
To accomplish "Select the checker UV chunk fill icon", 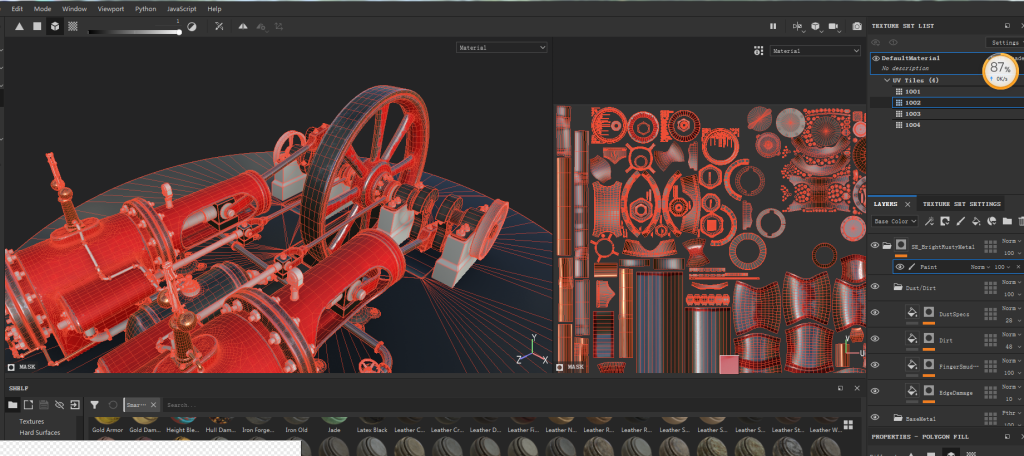I will tap(73, 27).
